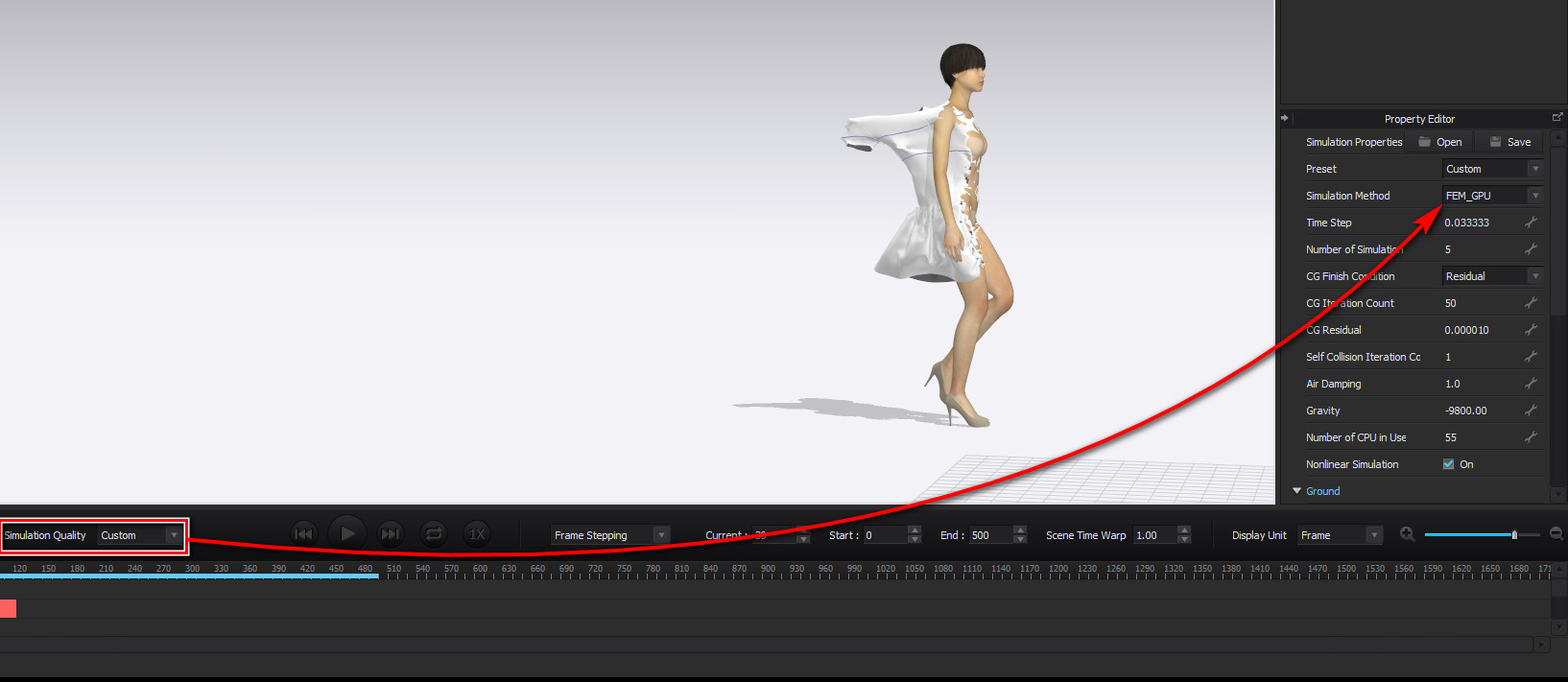Zoom in the timeline with magnifier icon
Viewport: 1568px width, 682px height.
[1408, 534]
